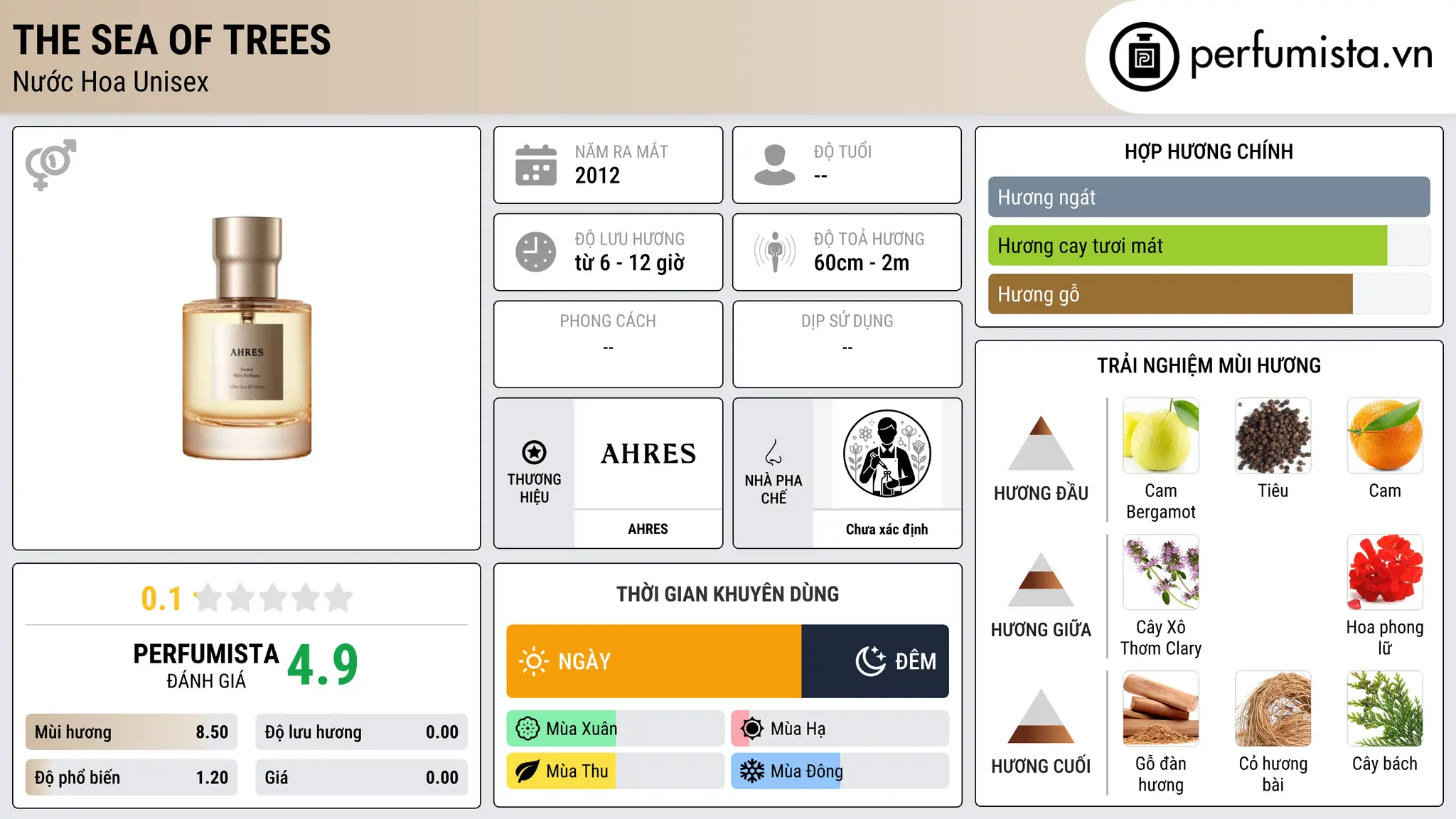Open the Cây Xô Thơm Clary note image
Viewport: 1456px width, 819px height.
tap(1161, 572)
